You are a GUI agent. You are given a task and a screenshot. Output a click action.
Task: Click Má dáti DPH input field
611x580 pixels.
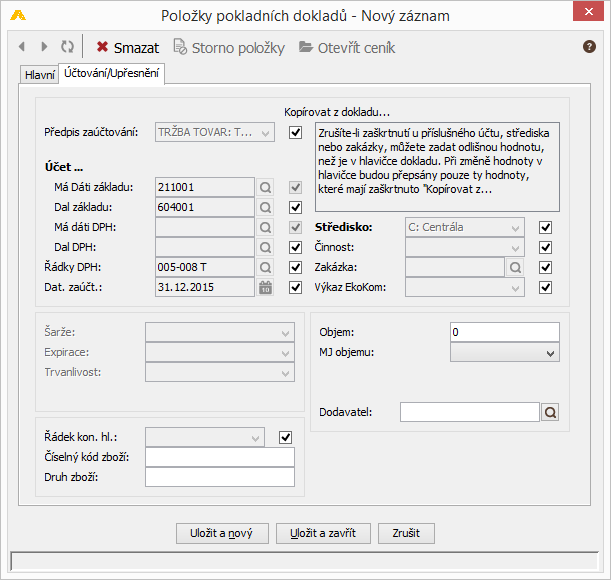pos(205,227)
